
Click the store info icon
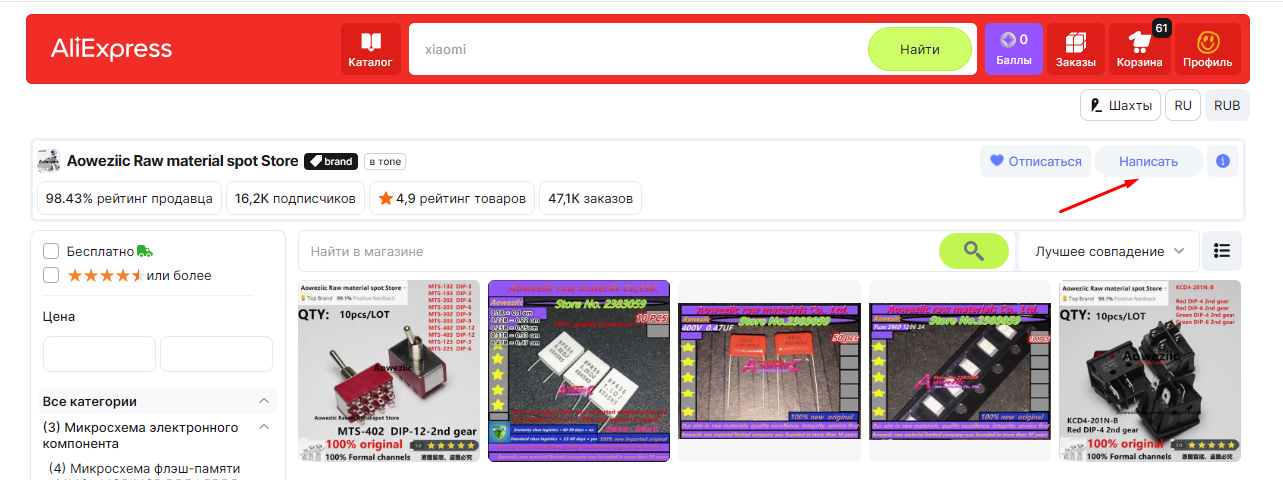pos(1222,161)
